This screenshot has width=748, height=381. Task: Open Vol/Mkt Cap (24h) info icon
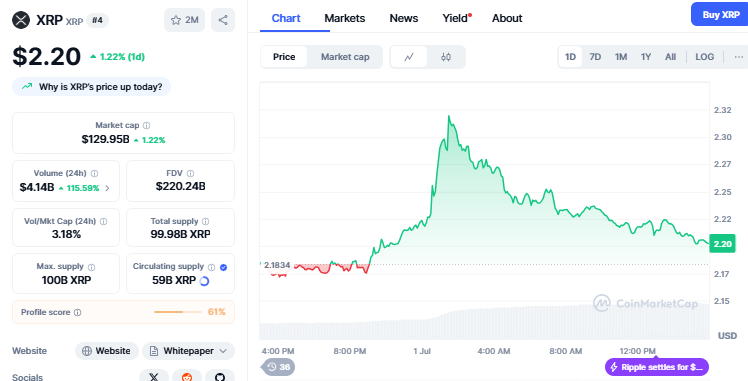pyautogui.click(x=104, y=221)
